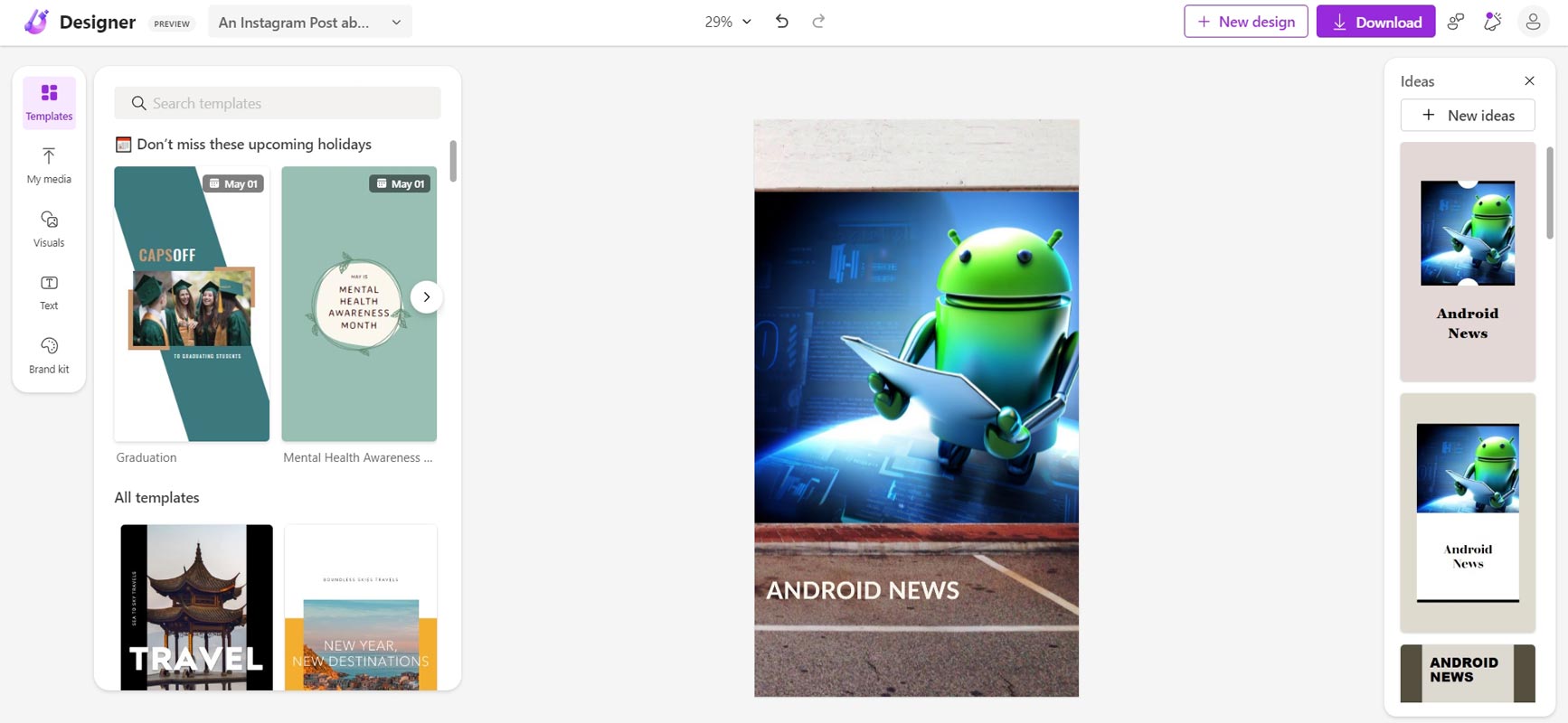This screenshot has width=1568, height=723.
Task: Click the Search templates field
Action: (278, 103)
